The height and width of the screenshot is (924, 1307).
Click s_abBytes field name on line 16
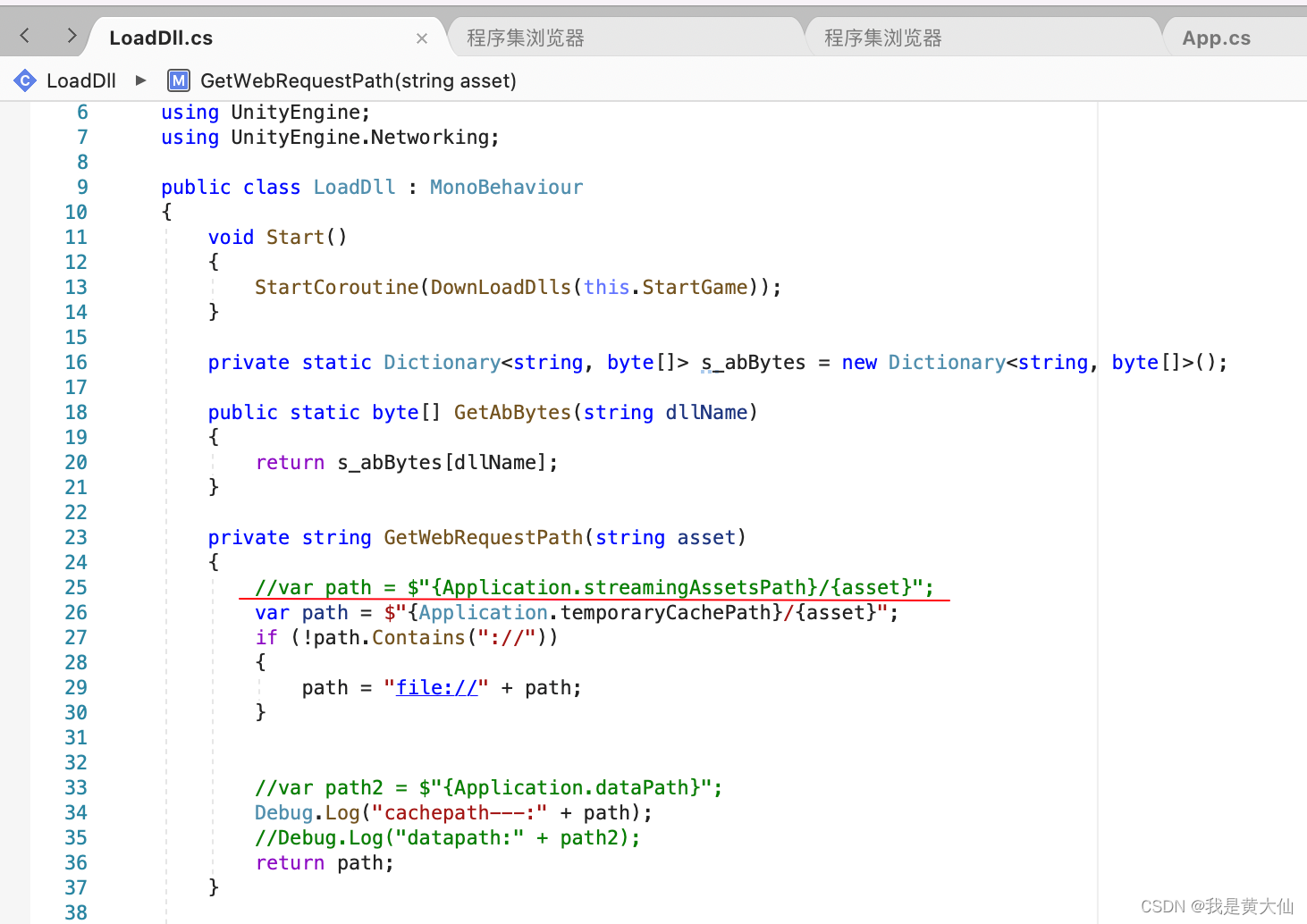point(753,362)
